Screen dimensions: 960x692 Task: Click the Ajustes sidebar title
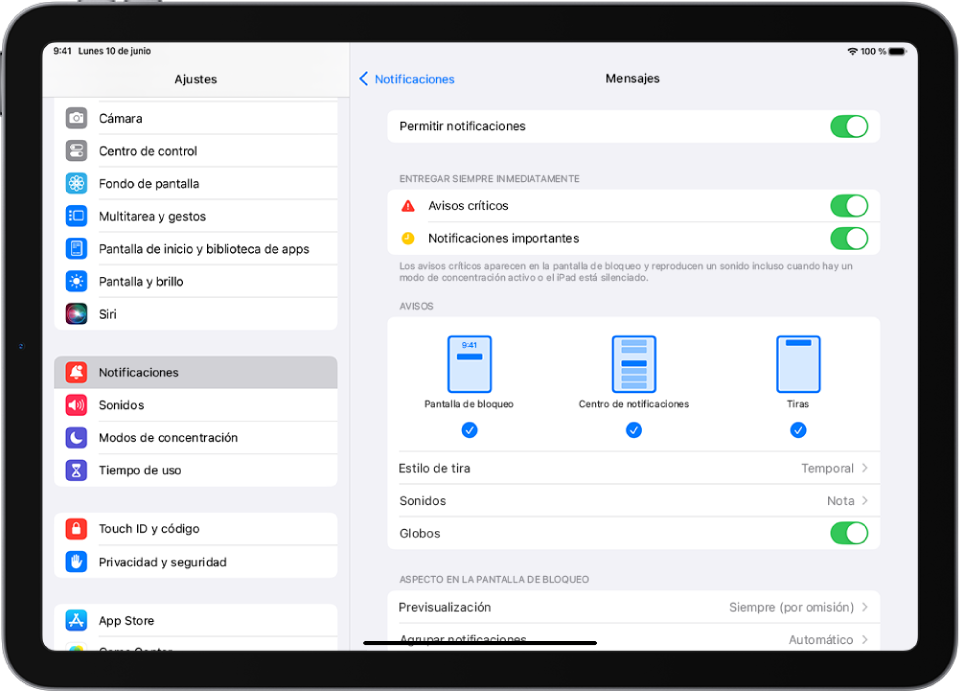(196, 79)
